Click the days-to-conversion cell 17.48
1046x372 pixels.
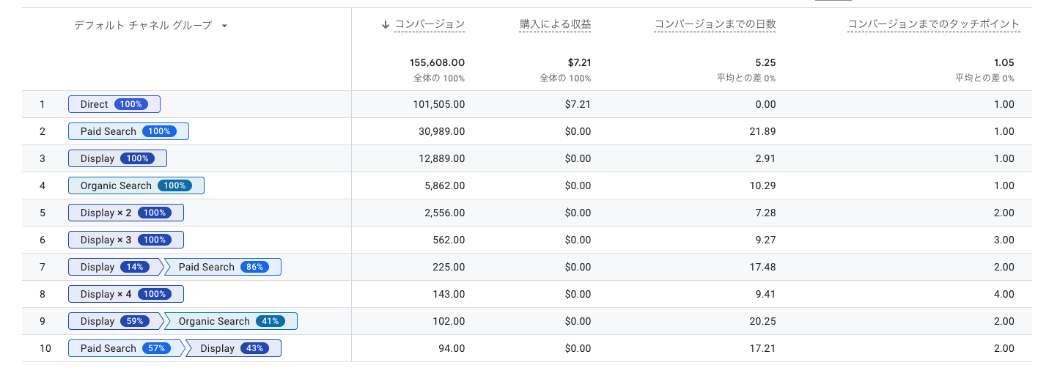click(x=762, y=267)
